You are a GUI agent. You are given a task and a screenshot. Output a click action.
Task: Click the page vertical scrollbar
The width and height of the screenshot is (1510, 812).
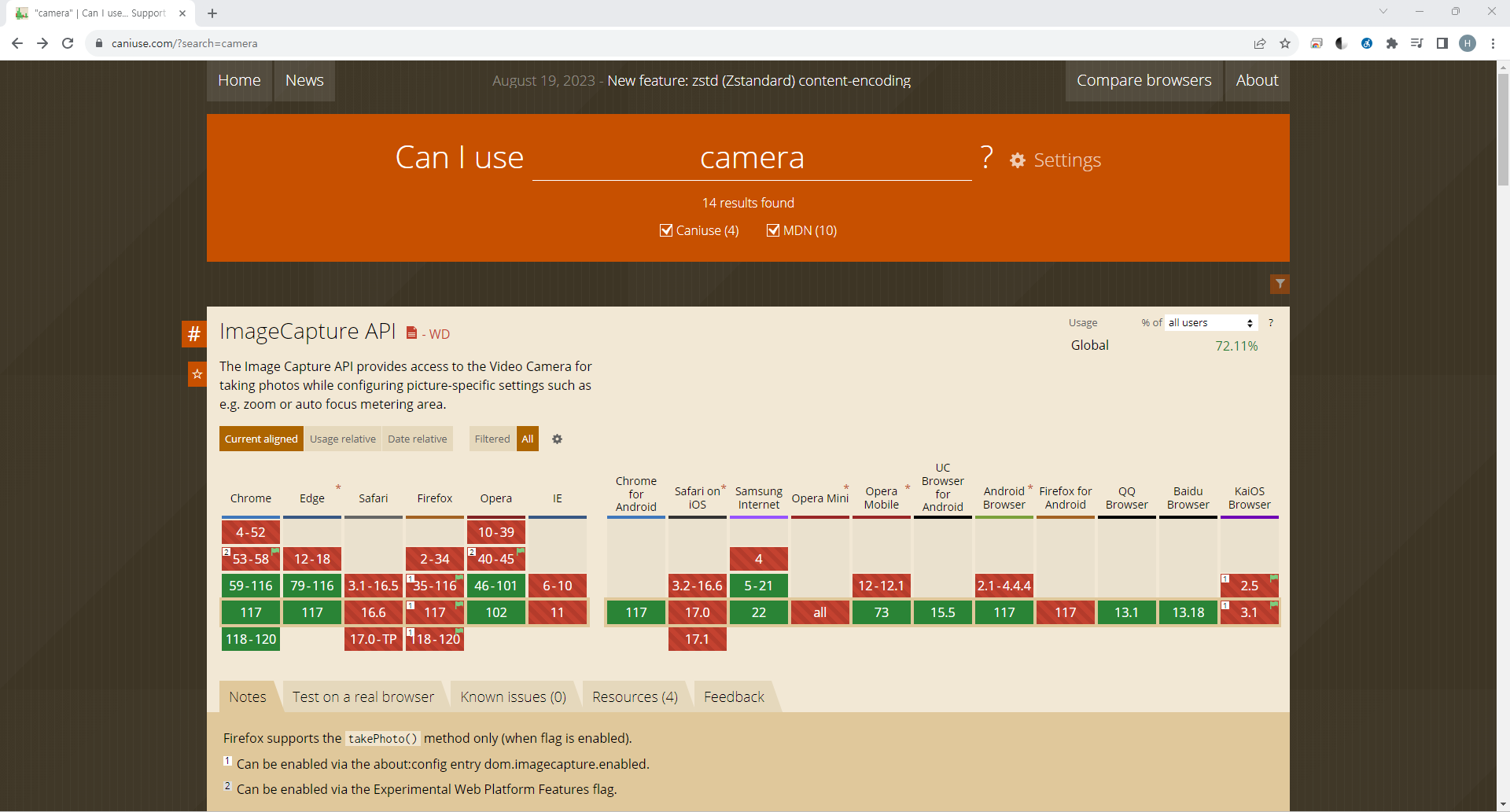click(x=1503, y=130)
